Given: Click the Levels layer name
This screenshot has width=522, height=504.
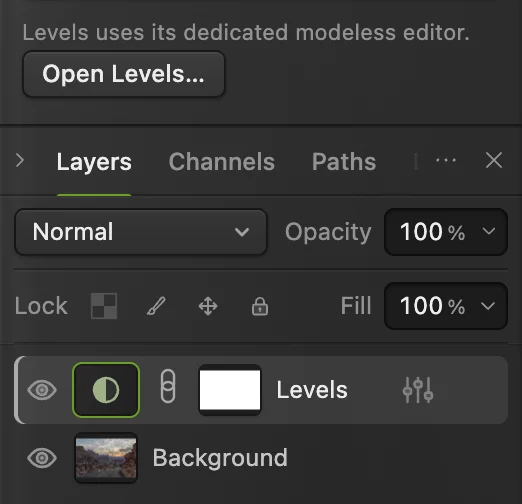Looking at the screenshot, I should pos(312,390).
